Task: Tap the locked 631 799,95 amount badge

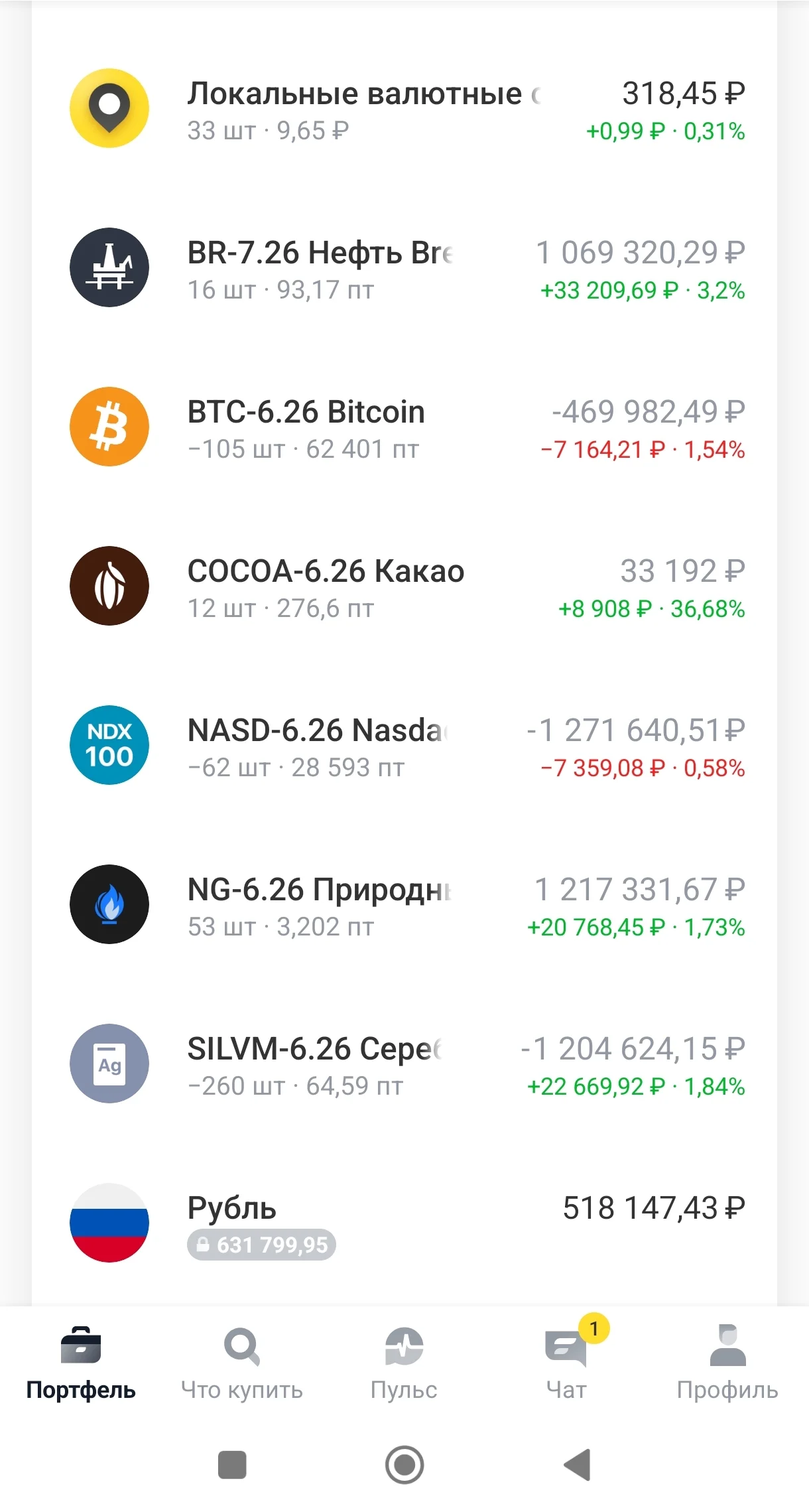Action: pos(261,1245)
